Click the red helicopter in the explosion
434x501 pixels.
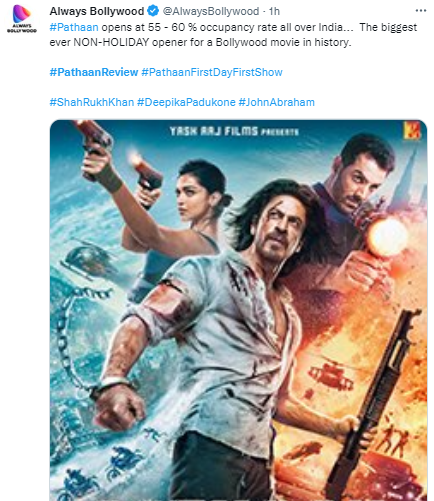(x=331, y=374)
